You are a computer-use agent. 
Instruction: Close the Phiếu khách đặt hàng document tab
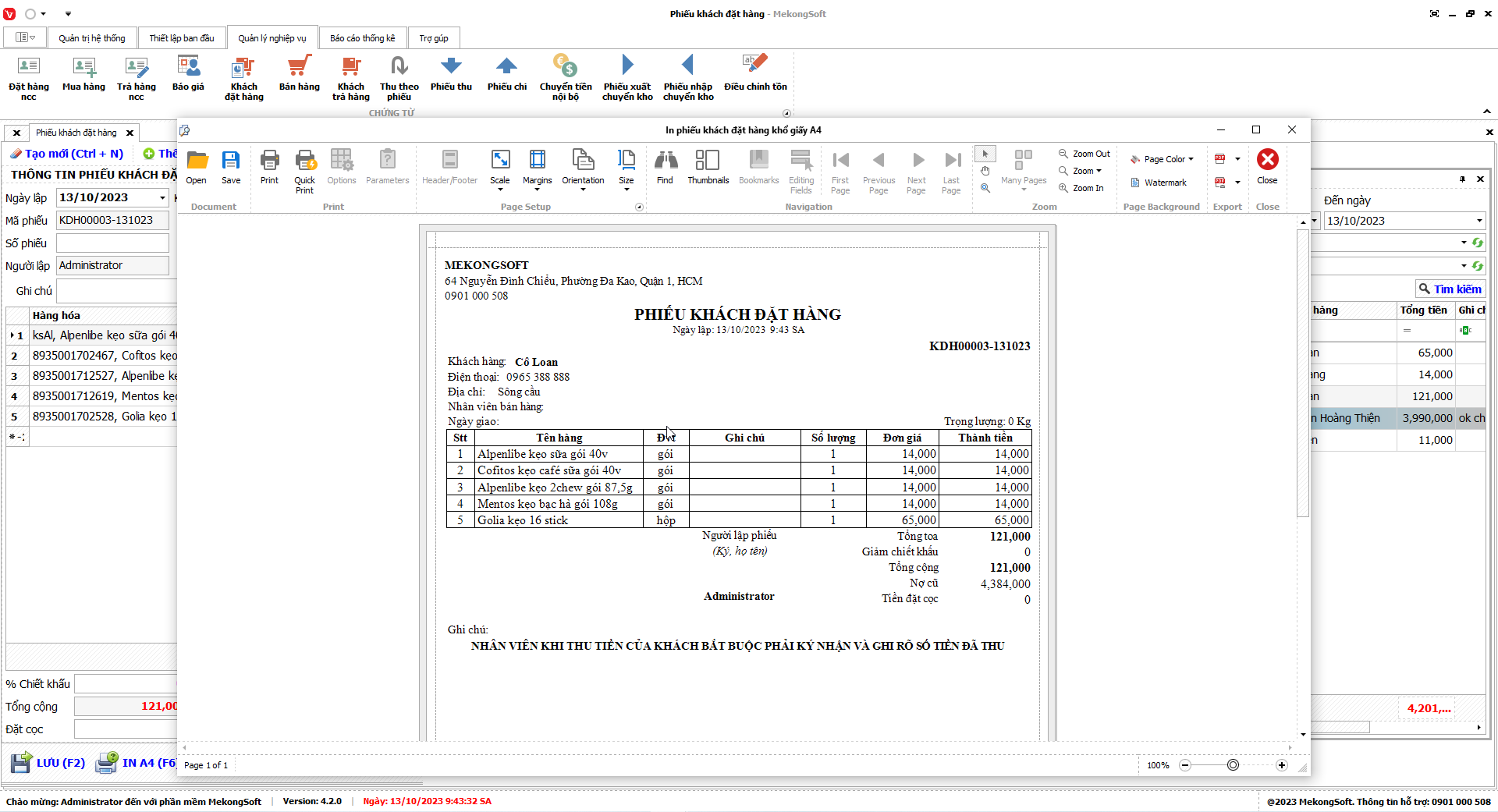tap(130, 133)
